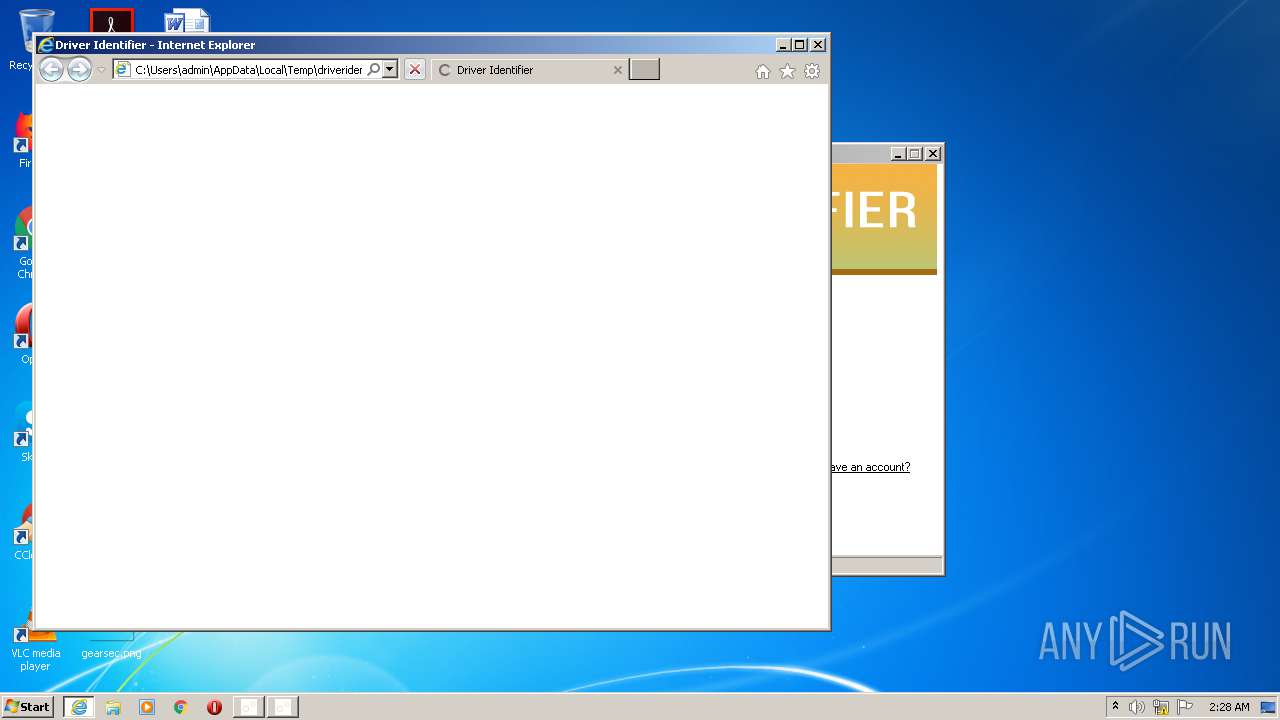This screenshot has height=720, width=1280.
Task: Open the network tray icon
Action: pyautogui.click(x=1161, y=707)
